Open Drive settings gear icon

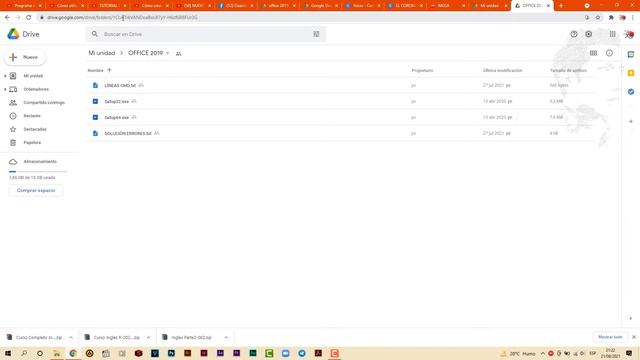pyautogui.click(x=589, y=34)
